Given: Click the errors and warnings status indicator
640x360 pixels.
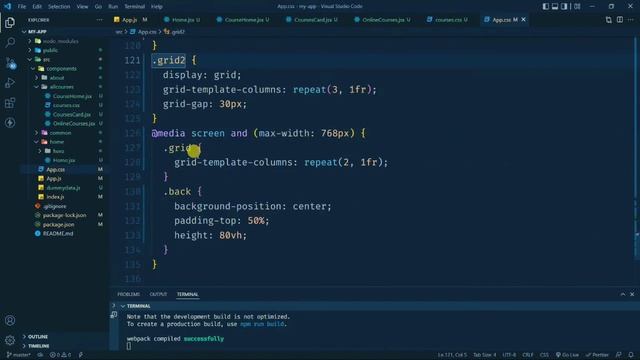Looking at the screenshot, I should pyautogui.click(x=60, y=355).
